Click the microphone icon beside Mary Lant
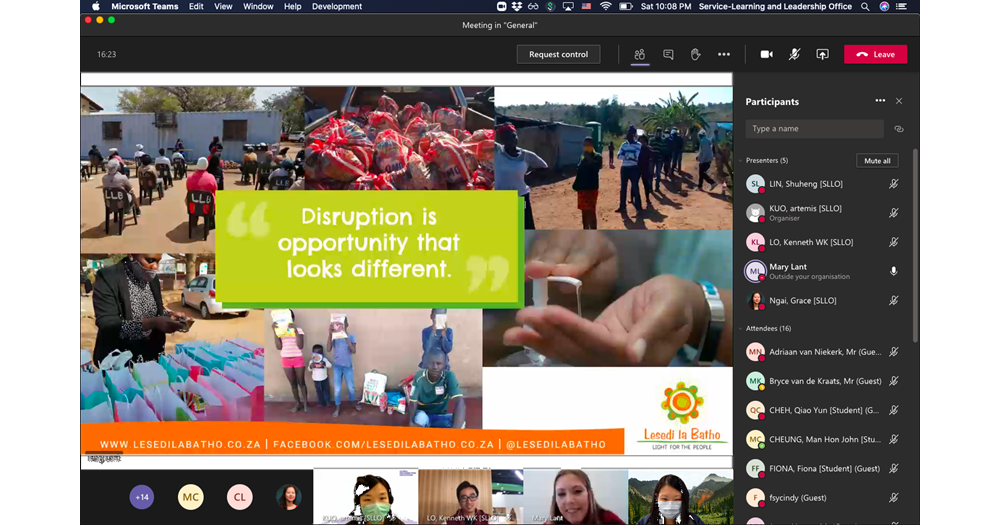1000x525 pixels. pyautogui.click(x=894, y=271)
